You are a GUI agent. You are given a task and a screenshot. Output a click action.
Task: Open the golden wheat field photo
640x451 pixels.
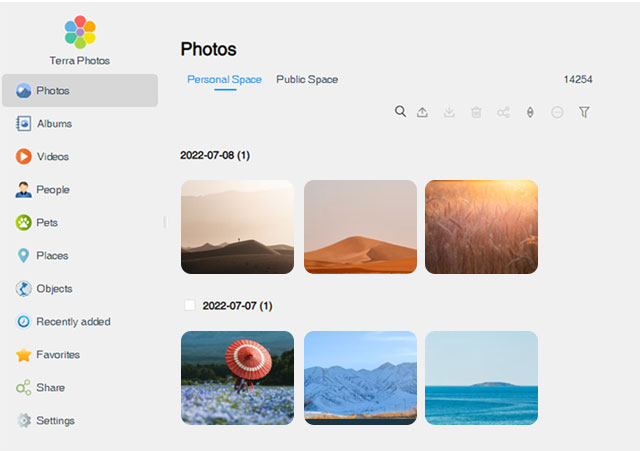point(481,227)
